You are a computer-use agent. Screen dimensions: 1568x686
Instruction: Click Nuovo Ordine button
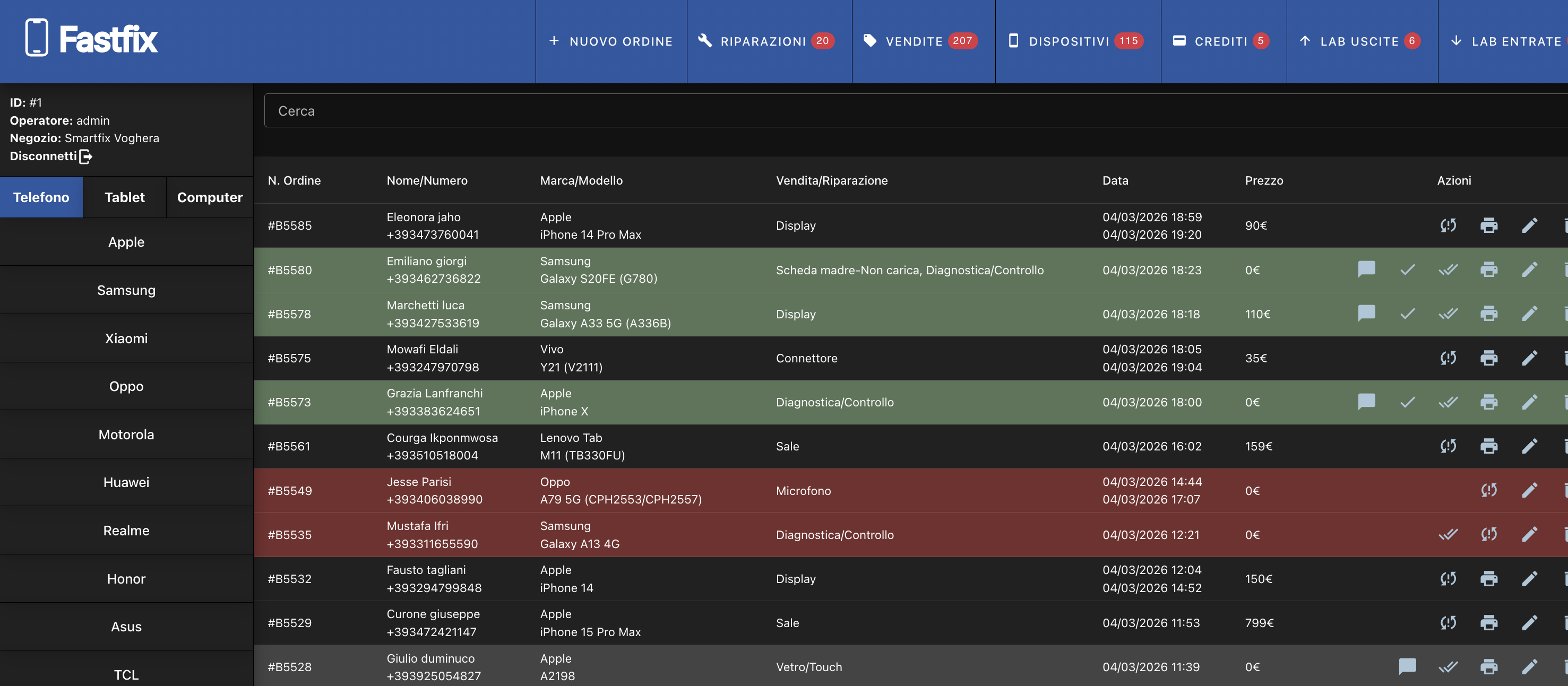(x=610, y=41)
